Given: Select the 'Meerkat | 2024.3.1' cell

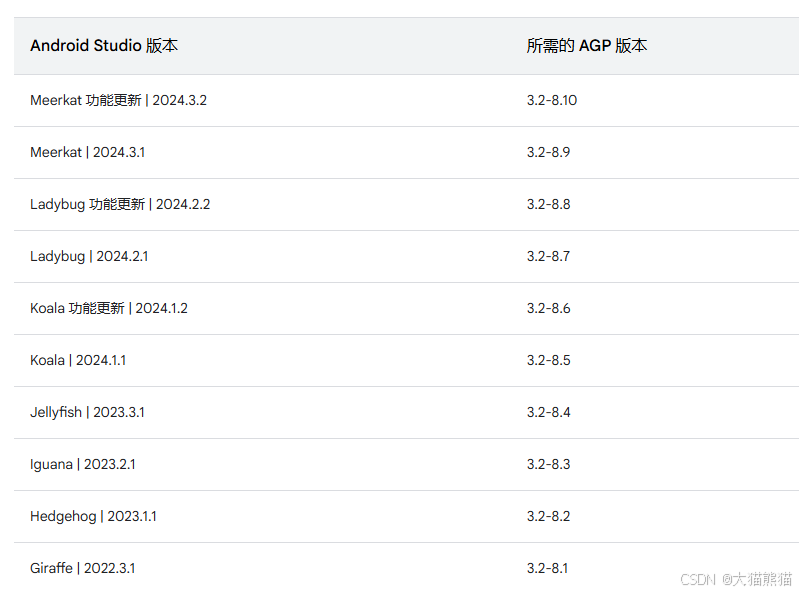Looking at the screenshot, I should point(88,152).
